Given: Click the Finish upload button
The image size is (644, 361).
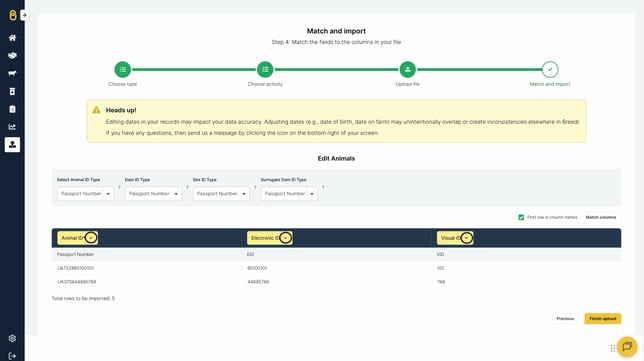Looking at the screenshot, I should [603, 319].
